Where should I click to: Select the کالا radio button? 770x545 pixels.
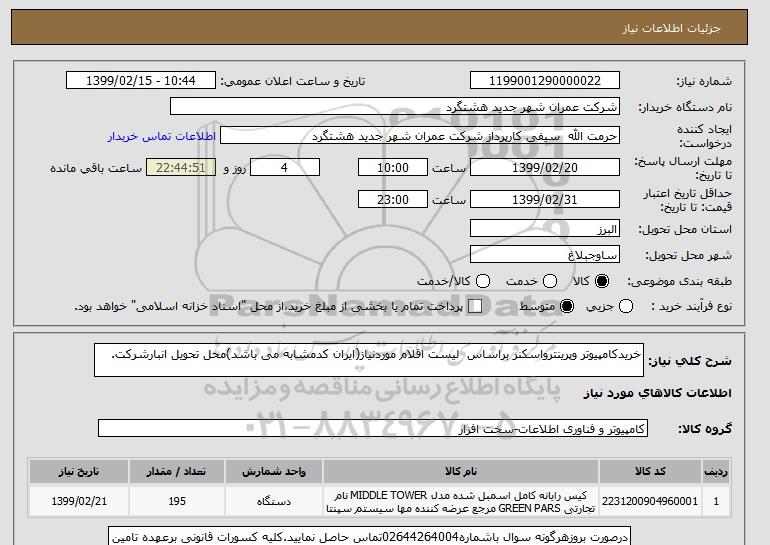(602, 281)
